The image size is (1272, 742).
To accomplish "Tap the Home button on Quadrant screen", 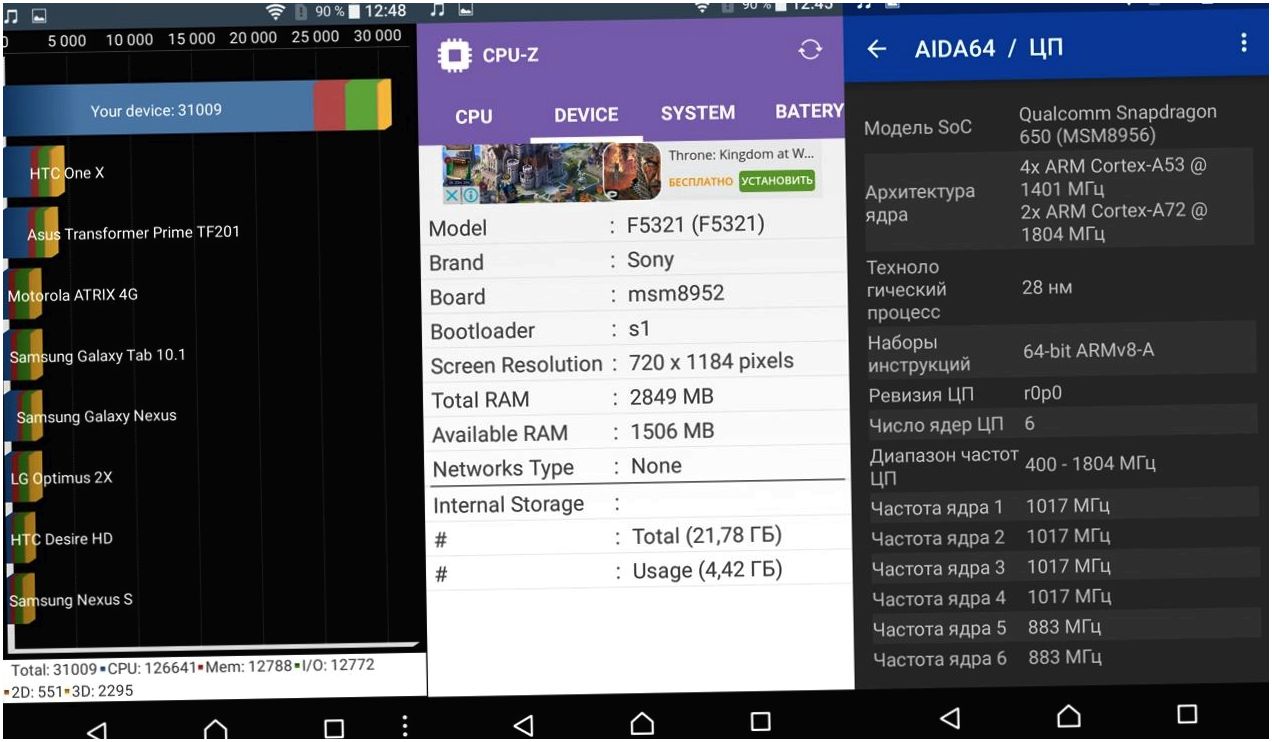I will [x=216, y=730].
